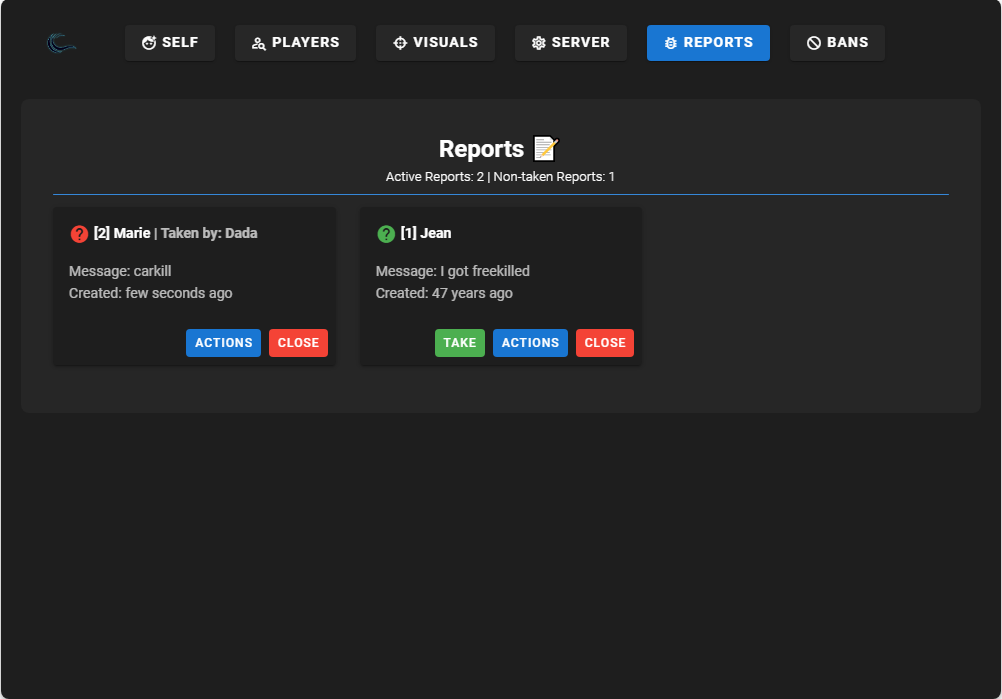This screenshot has width=1002, height=699.
Task: Open the BANS tab
Action: tap(837, 42)
